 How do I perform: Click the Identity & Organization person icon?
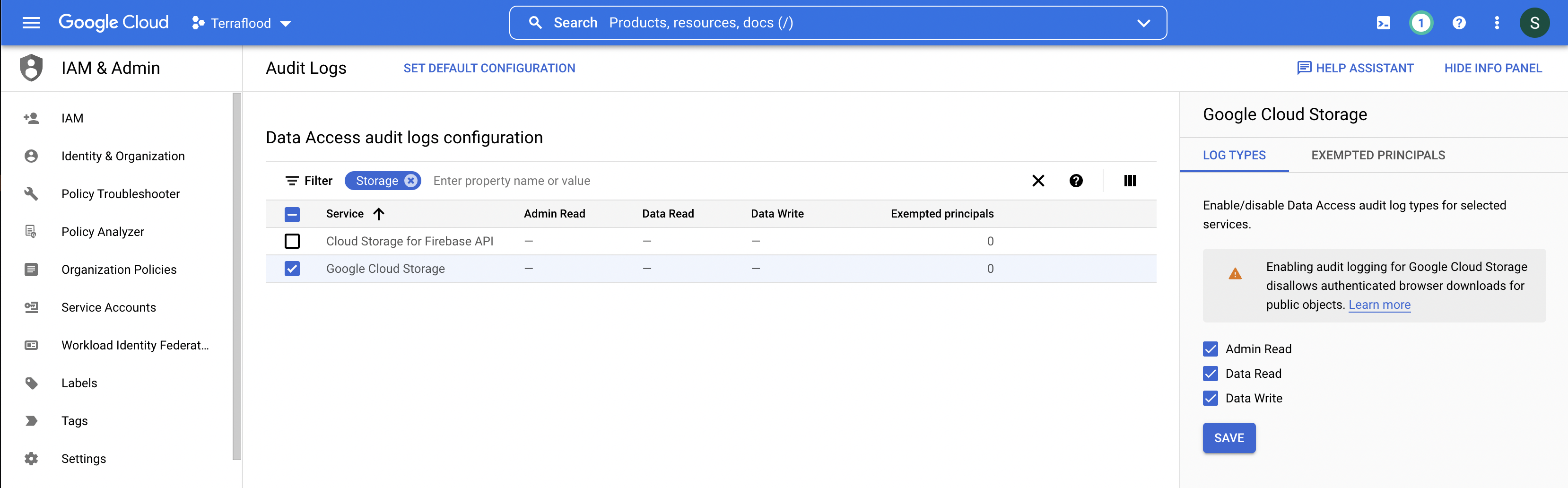click(31, 156)
